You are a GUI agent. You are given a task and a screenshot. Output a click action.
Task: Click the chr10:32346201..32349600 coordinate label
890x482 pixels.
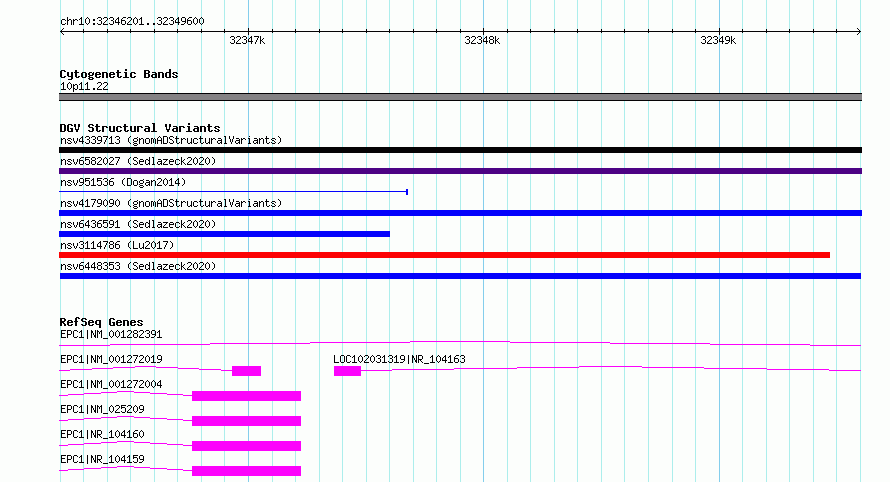coord(132,21)
